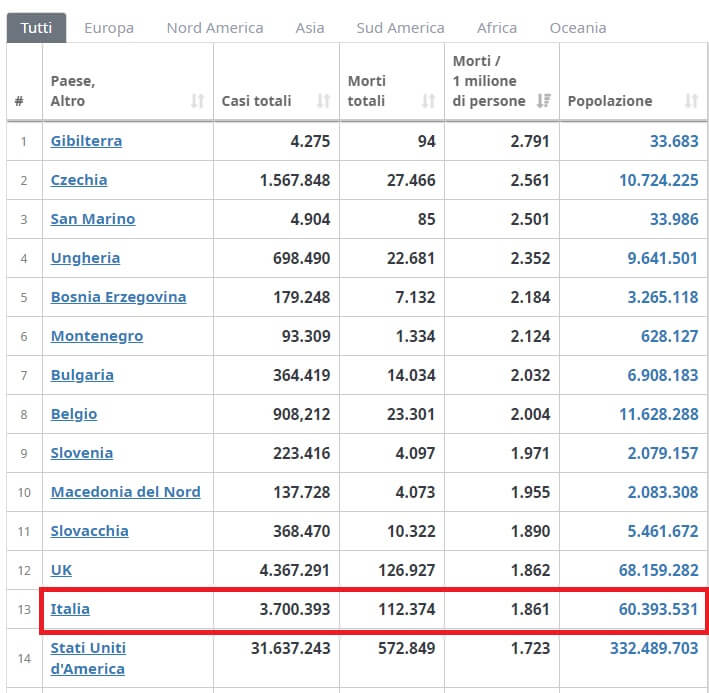Select the Nord America tab
This screenshot has width=709, height=693.
coord(215,28)
